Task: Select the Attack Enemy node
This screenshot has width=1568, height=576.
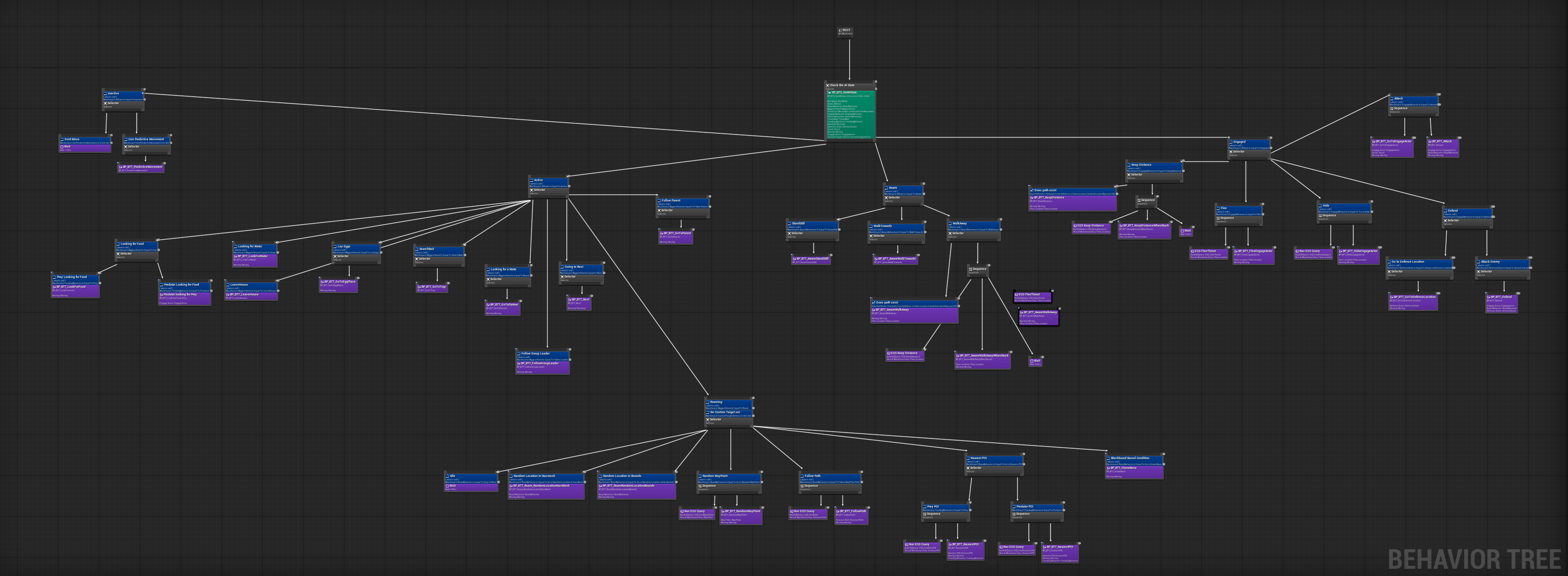Action: click(x=1503, y=268)
